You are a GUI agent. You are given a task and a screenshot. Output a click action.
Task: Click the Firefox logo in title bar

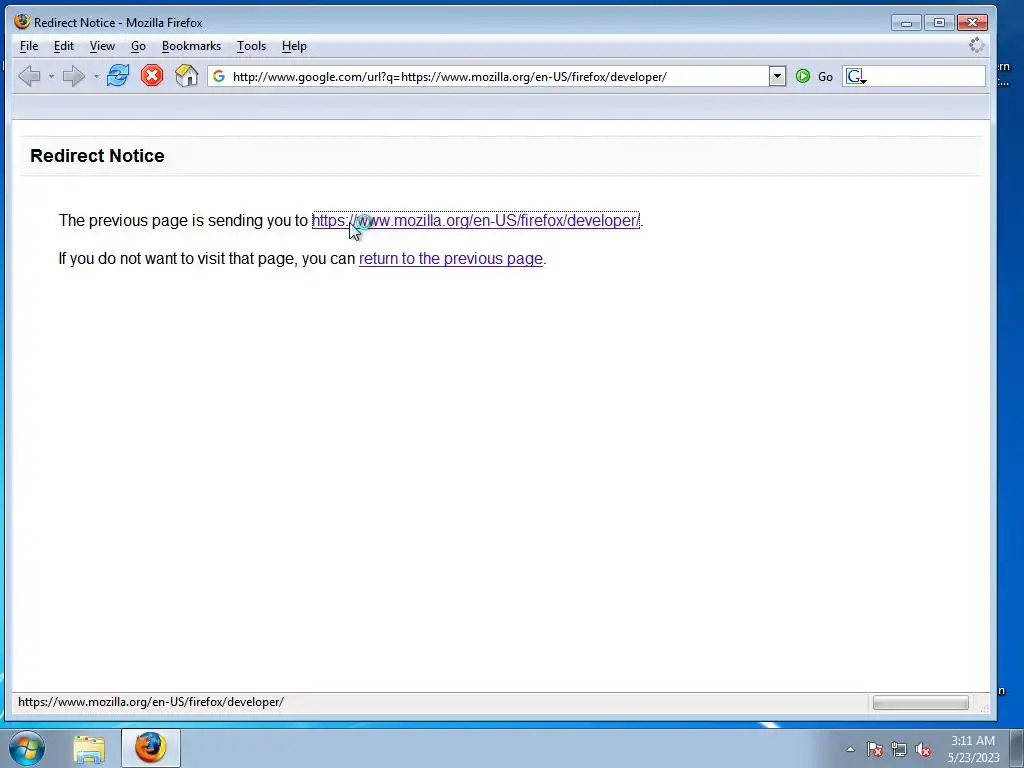coord(22,22)
